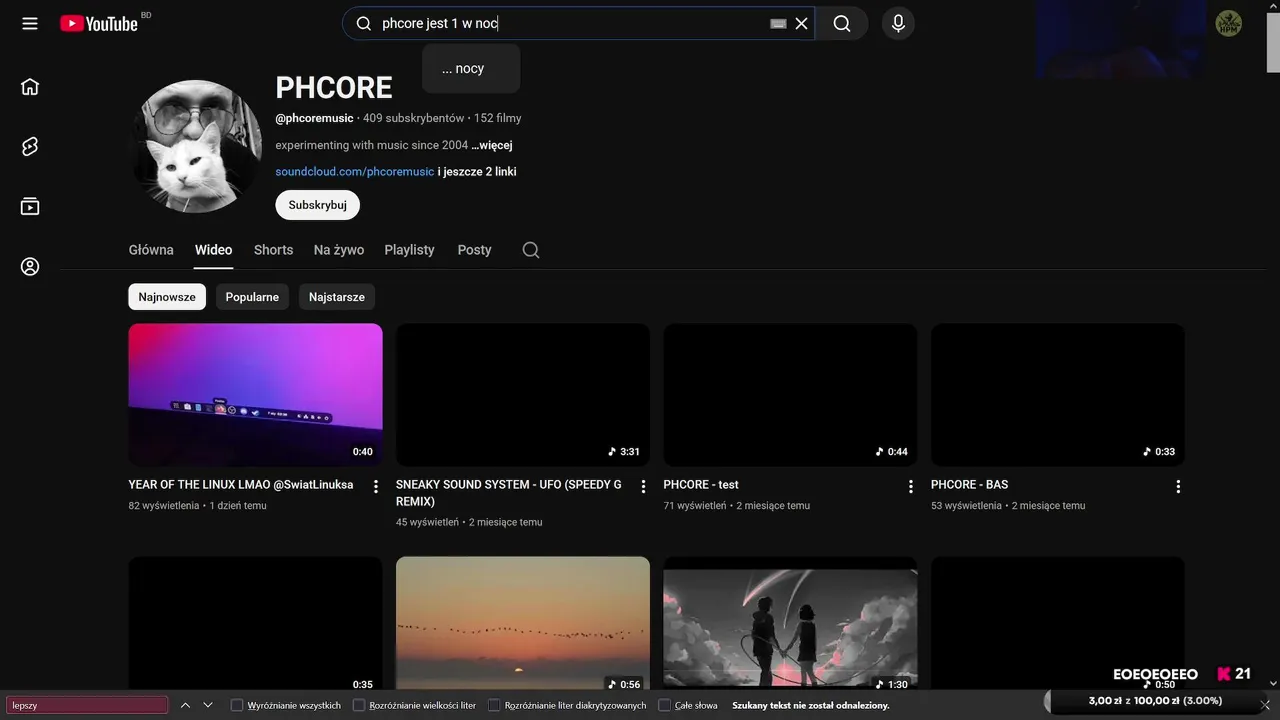This screenshot has width=1280, height=720.
Task: Open Shorts via the sidebar icon
Action: [x=30, y=147]
